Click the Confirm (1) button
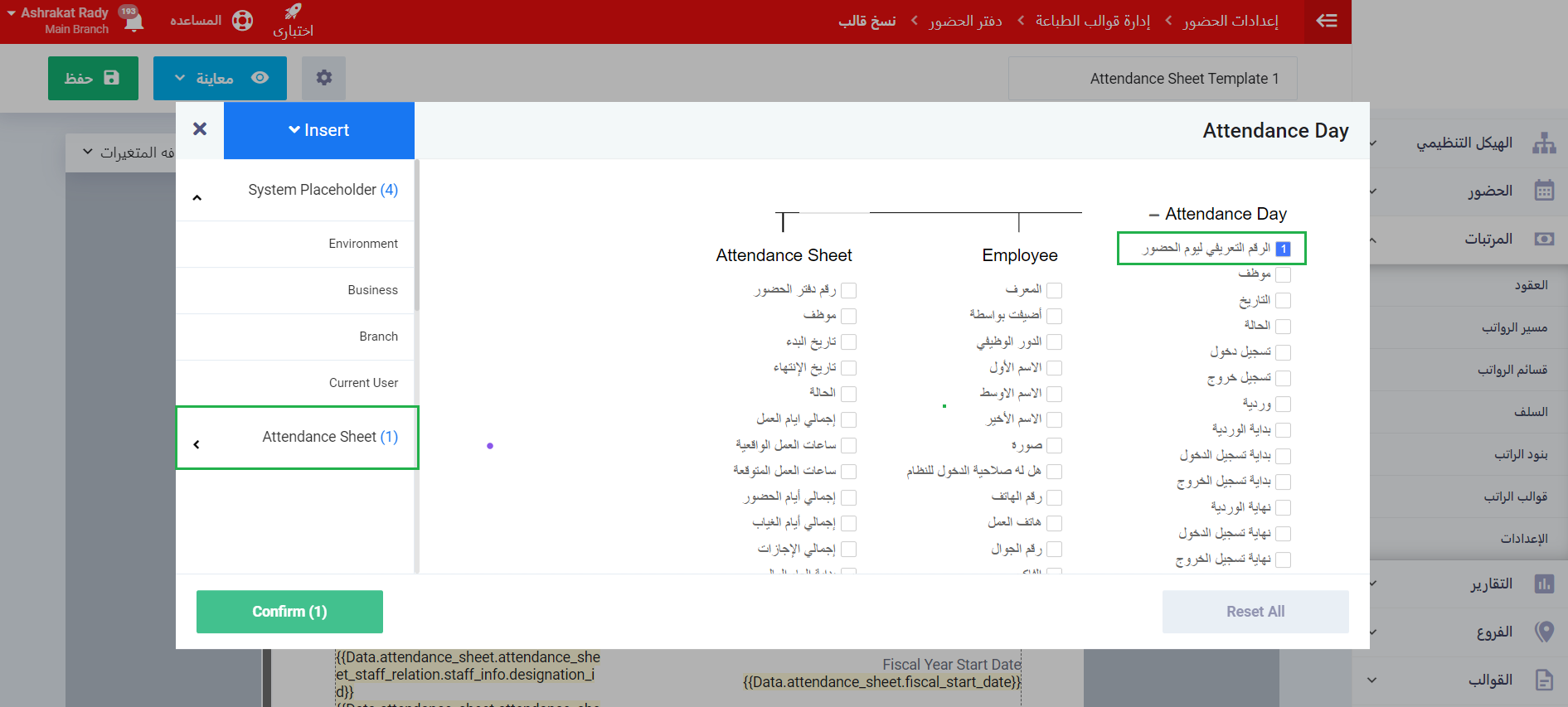The width and height of the screenshot is (1568, 707). point(289,612)
